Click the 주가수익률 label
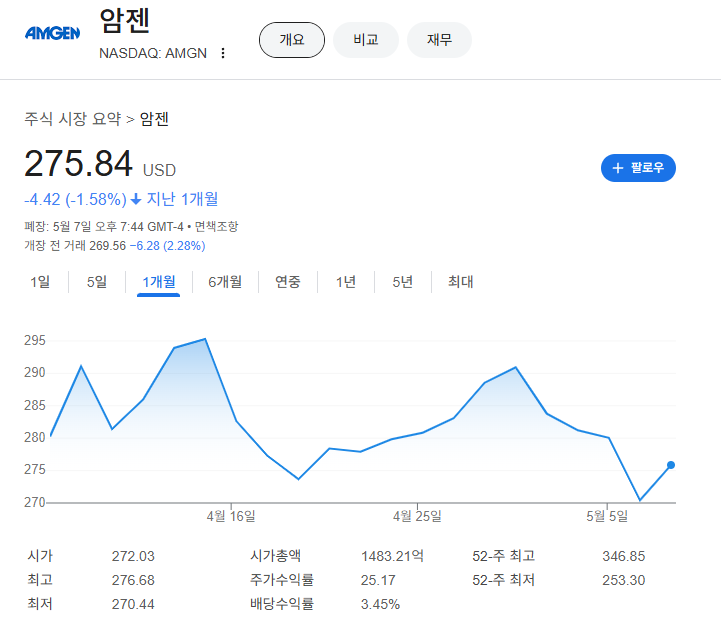 tap(282, 580)
